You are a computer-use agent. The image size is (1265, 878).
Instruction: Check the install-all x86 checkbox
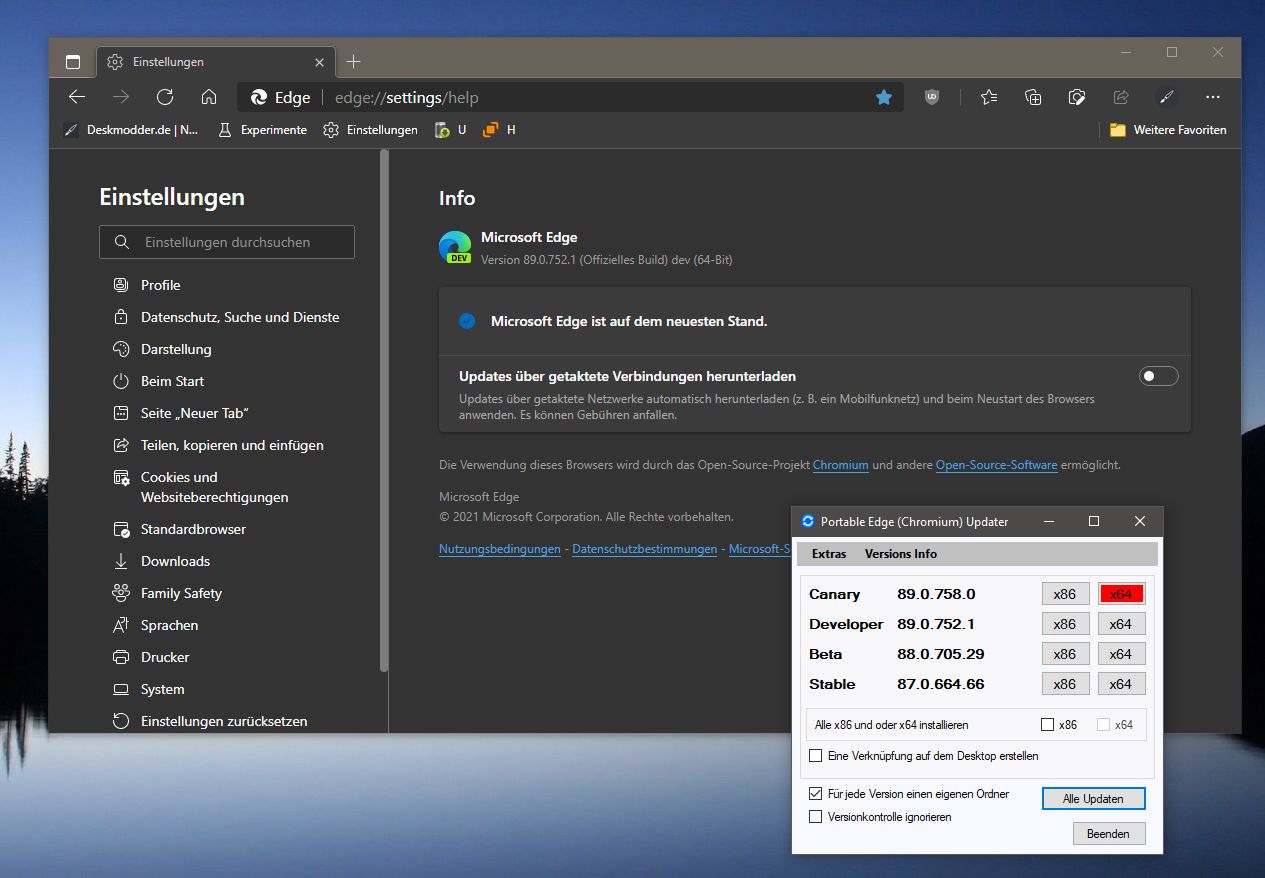(x=1048, y=725)
